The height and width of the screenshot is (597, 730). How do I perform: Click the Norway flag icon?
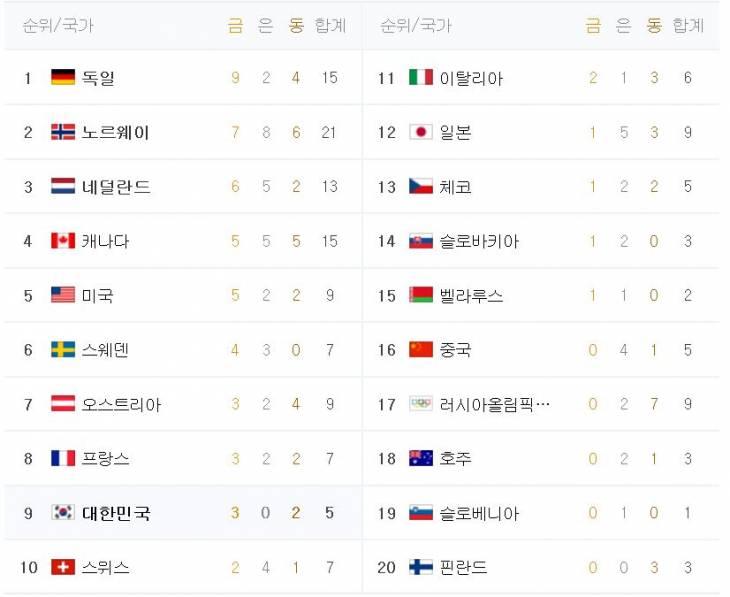point(63,132)
